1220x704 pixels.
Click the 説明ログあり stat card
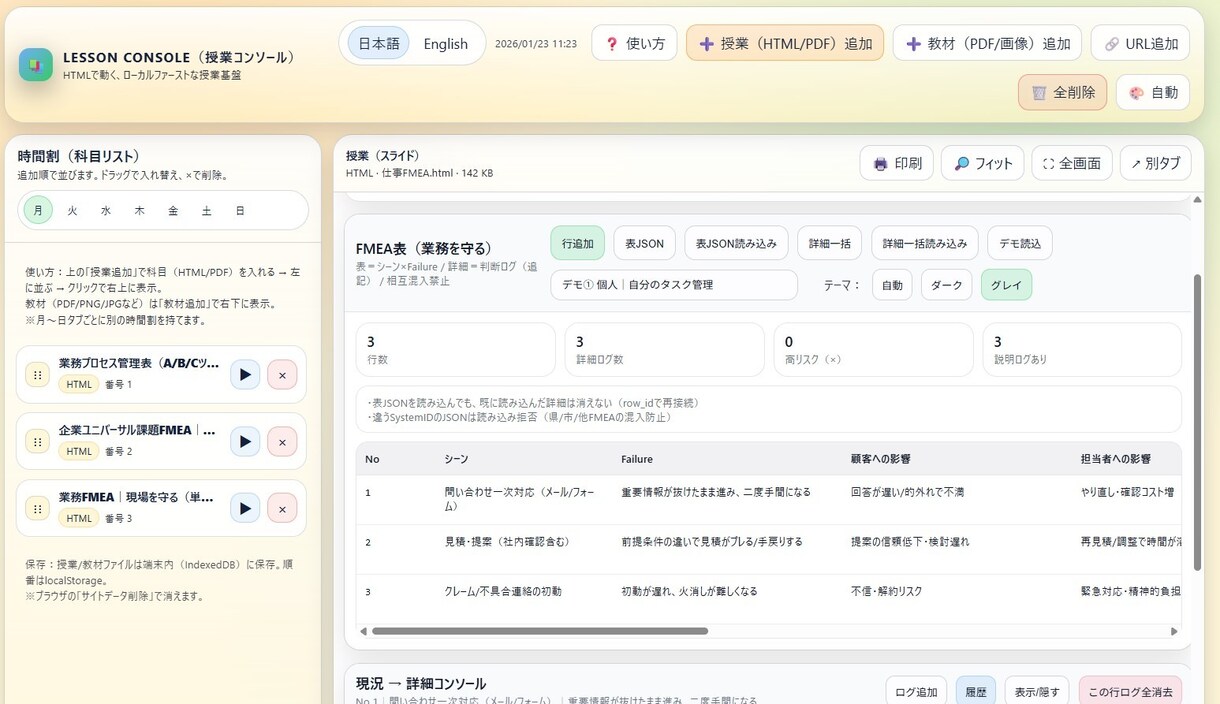coord(1082,350)
